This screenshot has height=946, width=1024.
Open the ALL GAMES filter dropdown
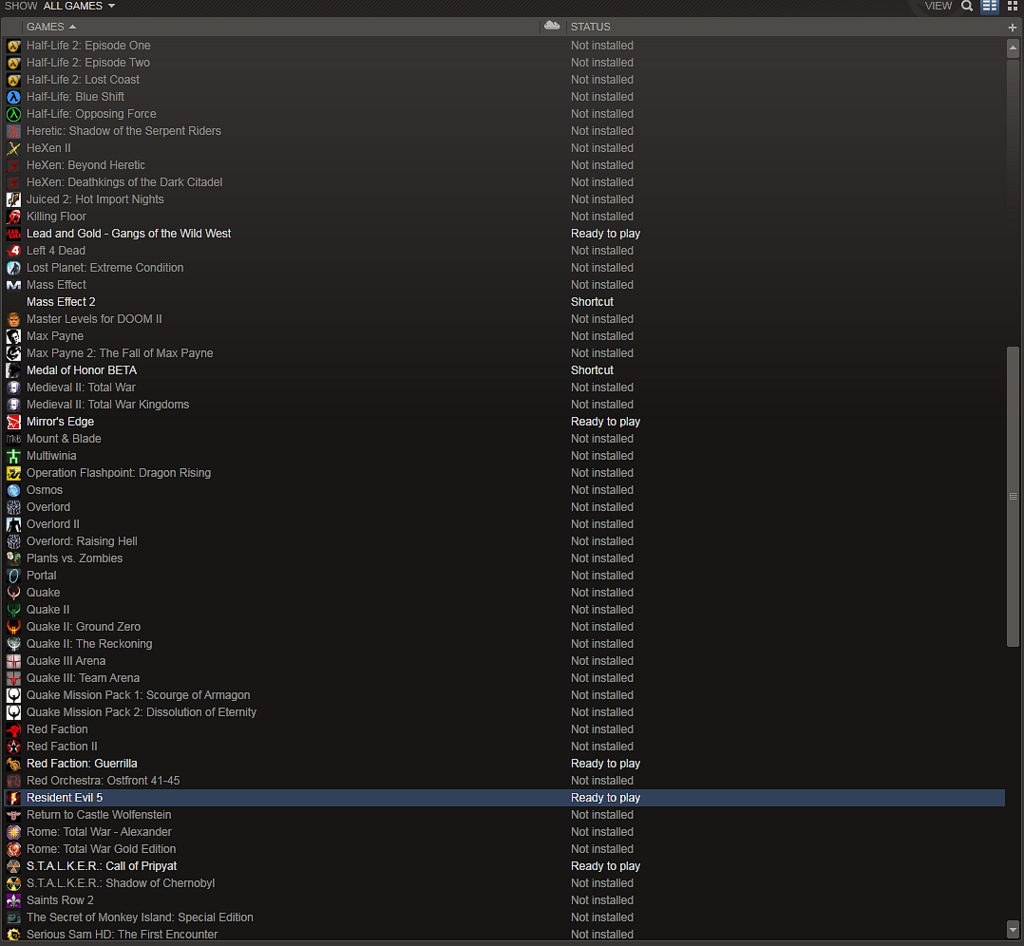pyautogui.click(x=78, y=6)
